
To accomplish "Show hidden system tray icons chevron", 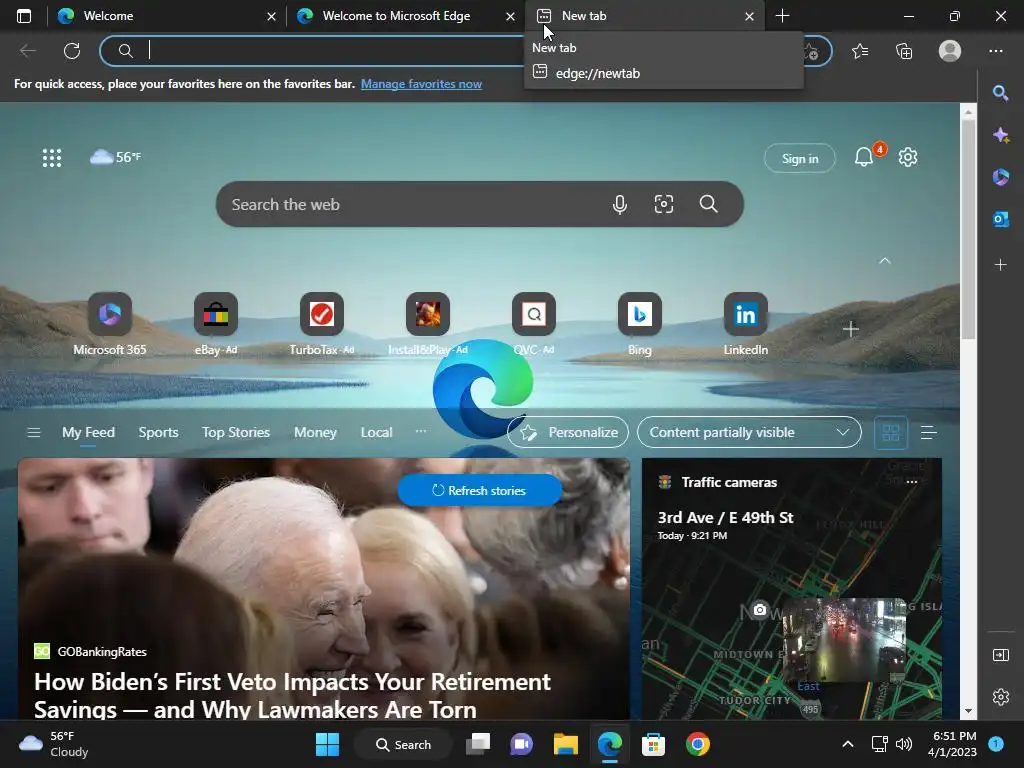I will (848, 744).
